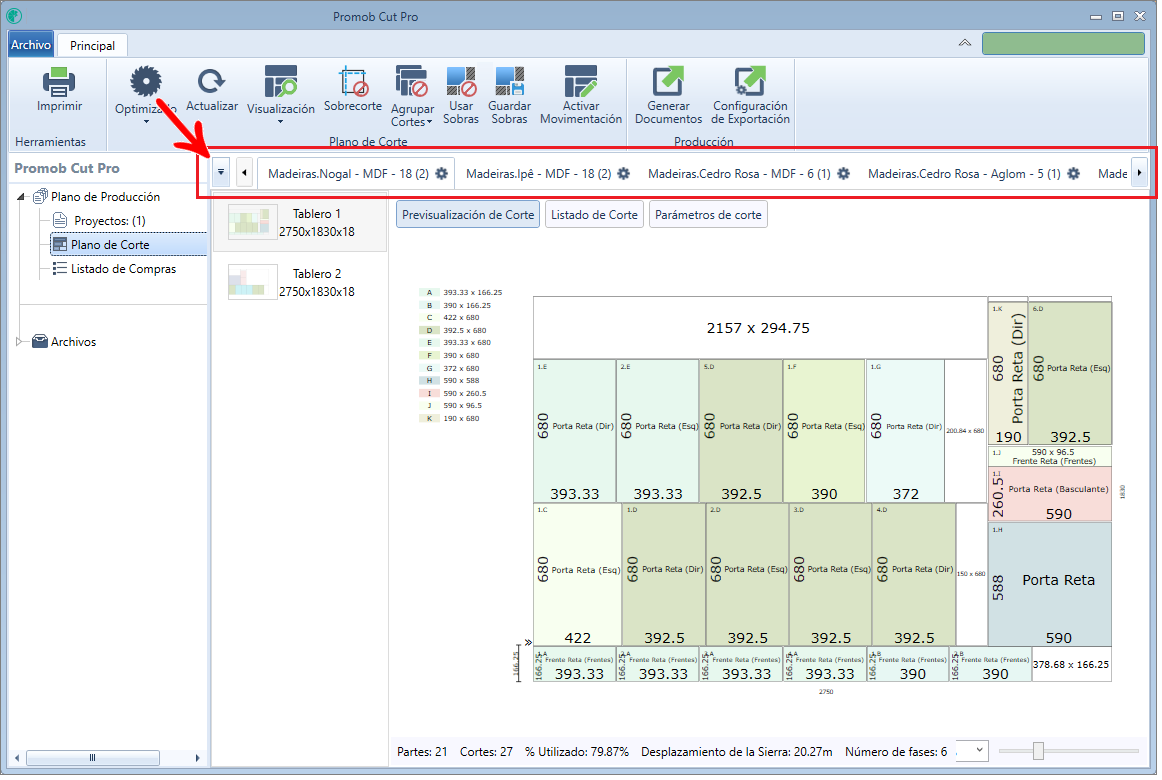Viewport: 1162px width, 780px height.
Task: Click the 378.68 x 166.25 leftover piece
Action: 1071,664
